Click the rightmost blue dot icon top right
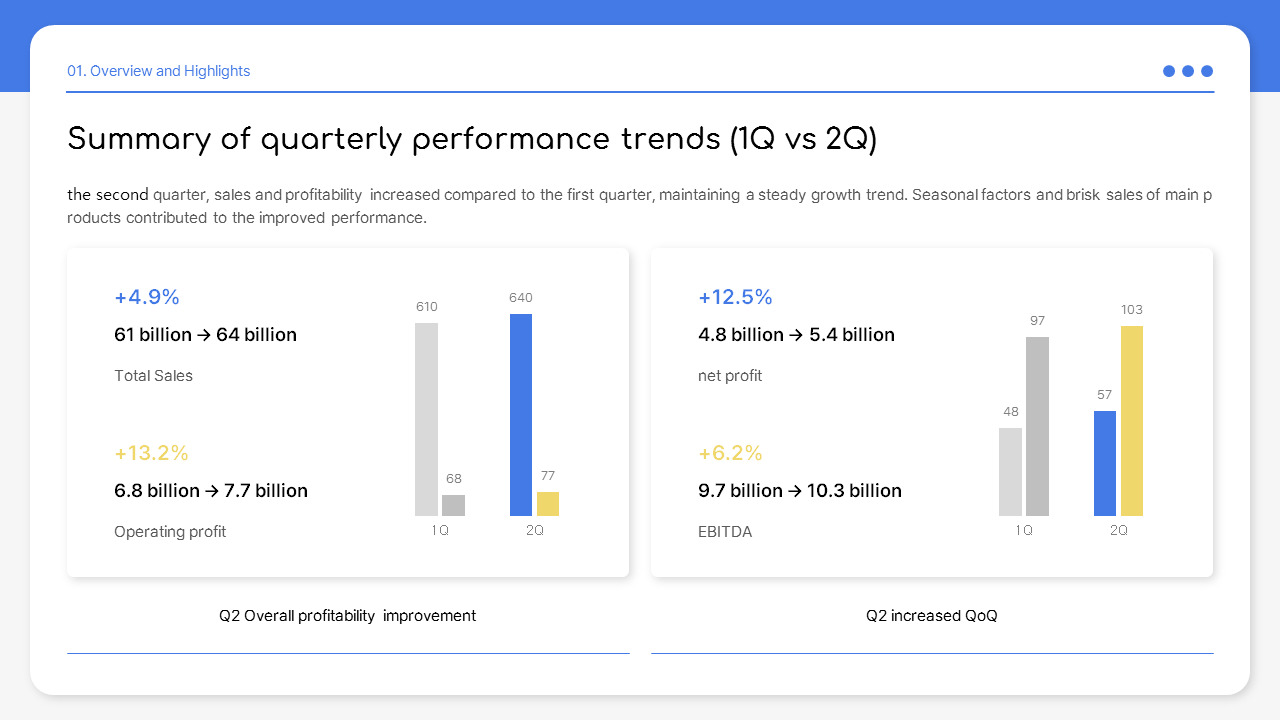Viewport: 1280px width, 720px height. pyautogui.click(x=1207, y=71)
